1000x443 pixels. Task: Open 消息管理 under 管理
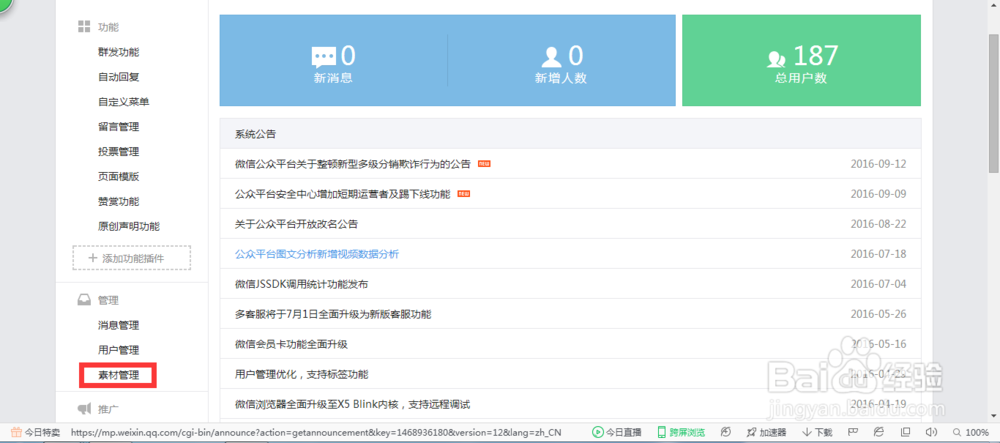click(x=119, y=326)
